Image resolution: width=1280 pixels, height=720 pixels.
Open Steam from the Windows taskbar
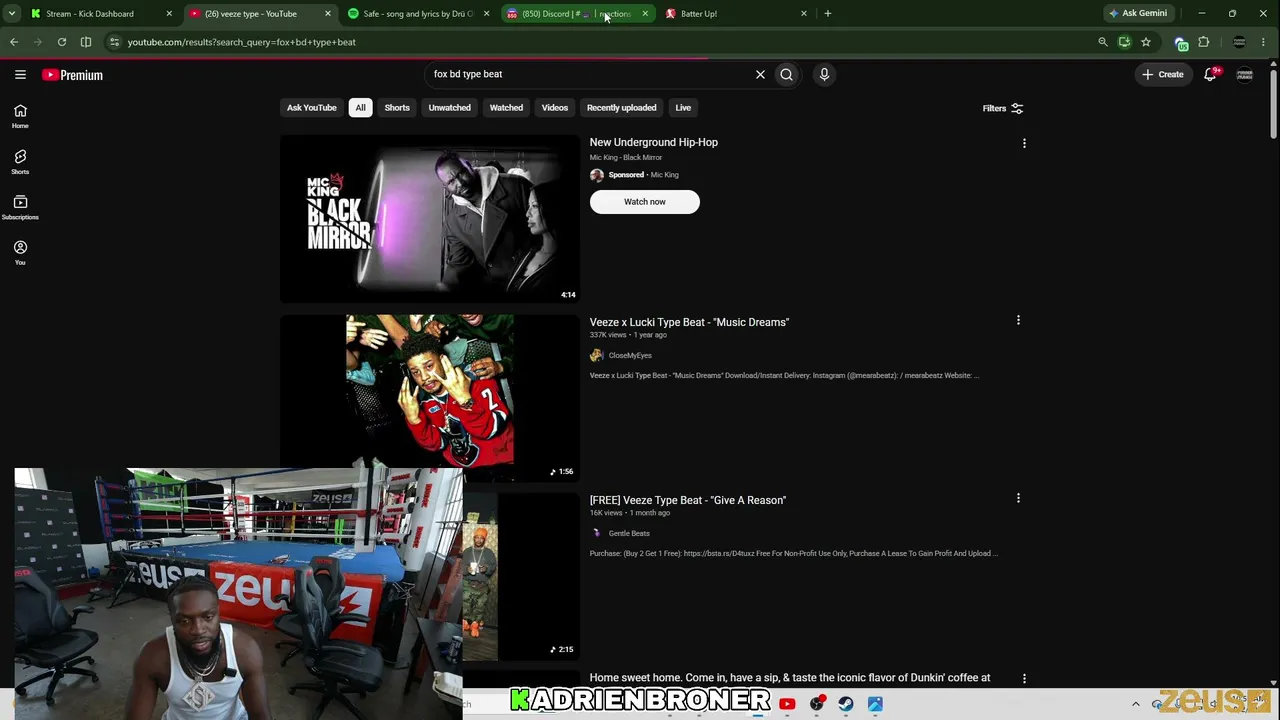point(846,704)
